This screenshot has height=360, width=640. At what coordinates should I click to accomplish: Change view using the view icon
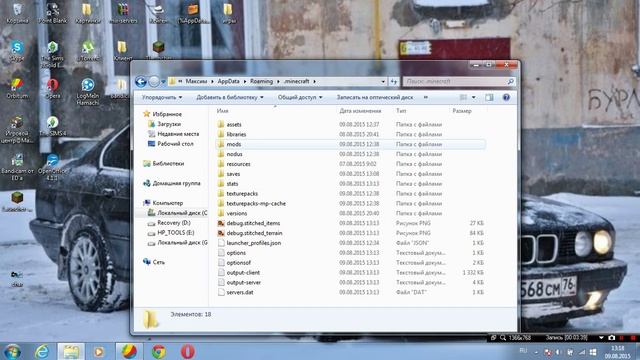point(463,98)
